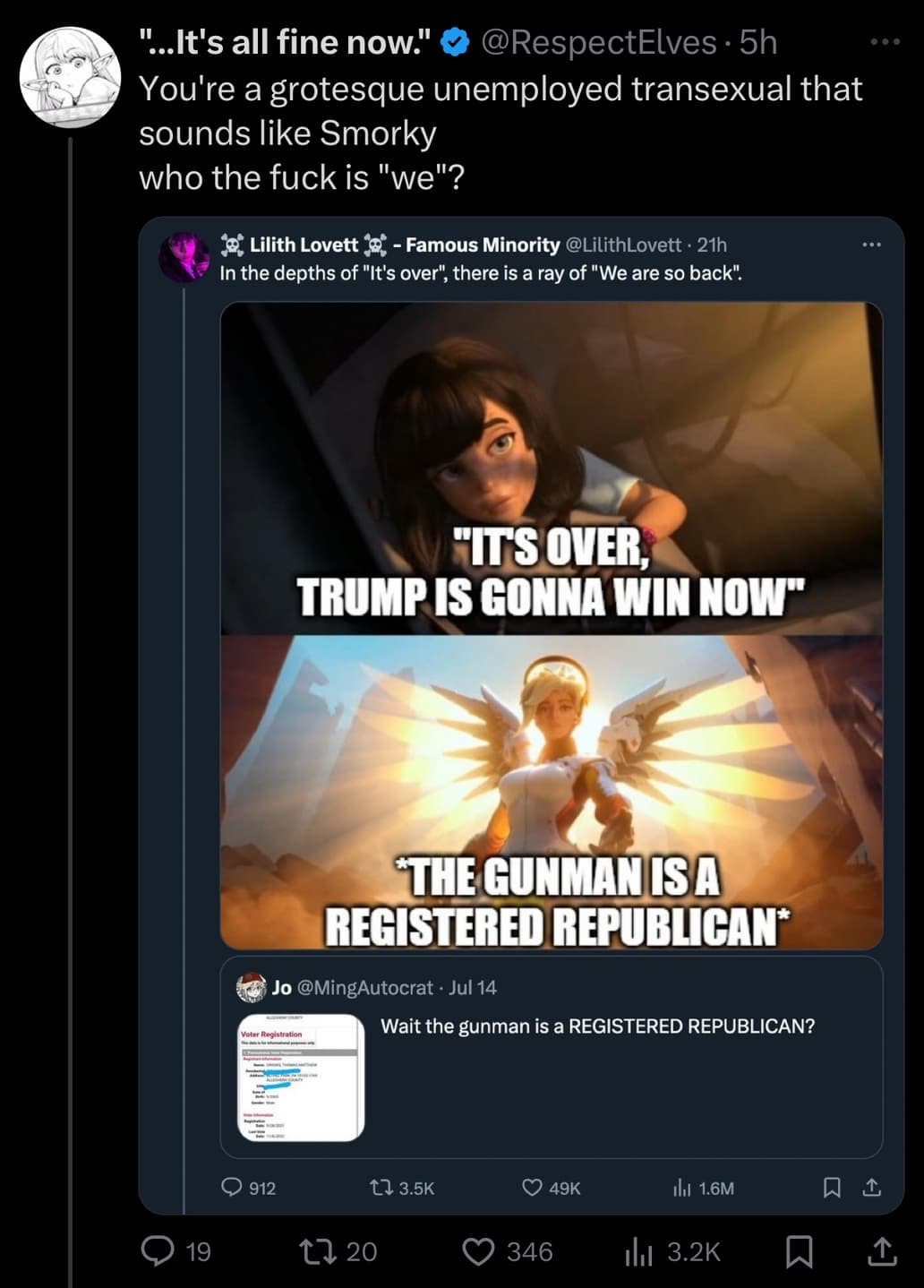924x1288 pixels.
Task: Open the Voter Registration document thumbnail
Action: 301,1078
